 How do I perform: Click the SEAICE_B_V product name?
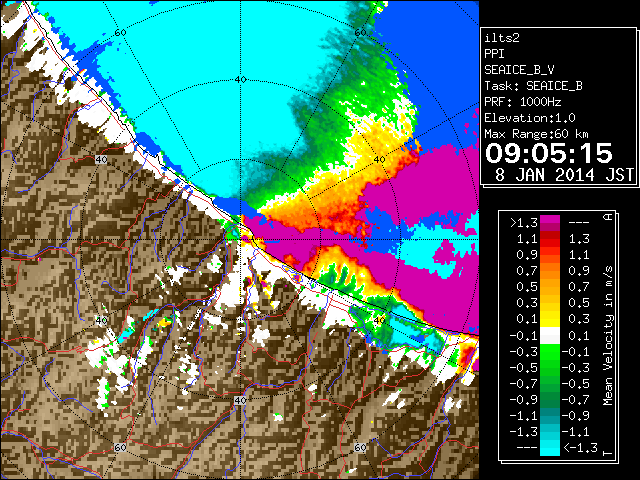pos(519,70)
